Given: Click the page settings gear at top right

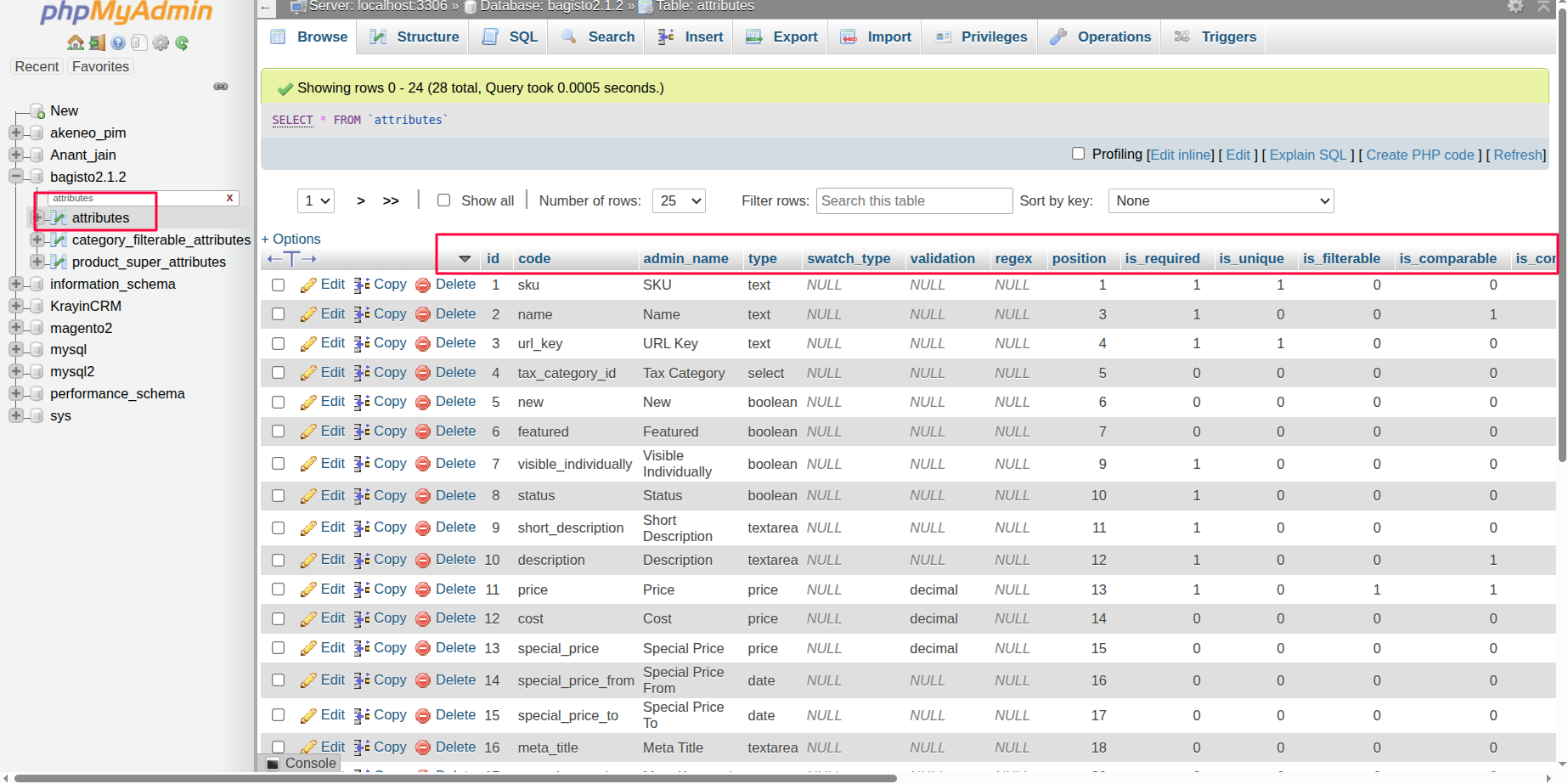Looking at the screenshot, I should (x=1515, y=6).
